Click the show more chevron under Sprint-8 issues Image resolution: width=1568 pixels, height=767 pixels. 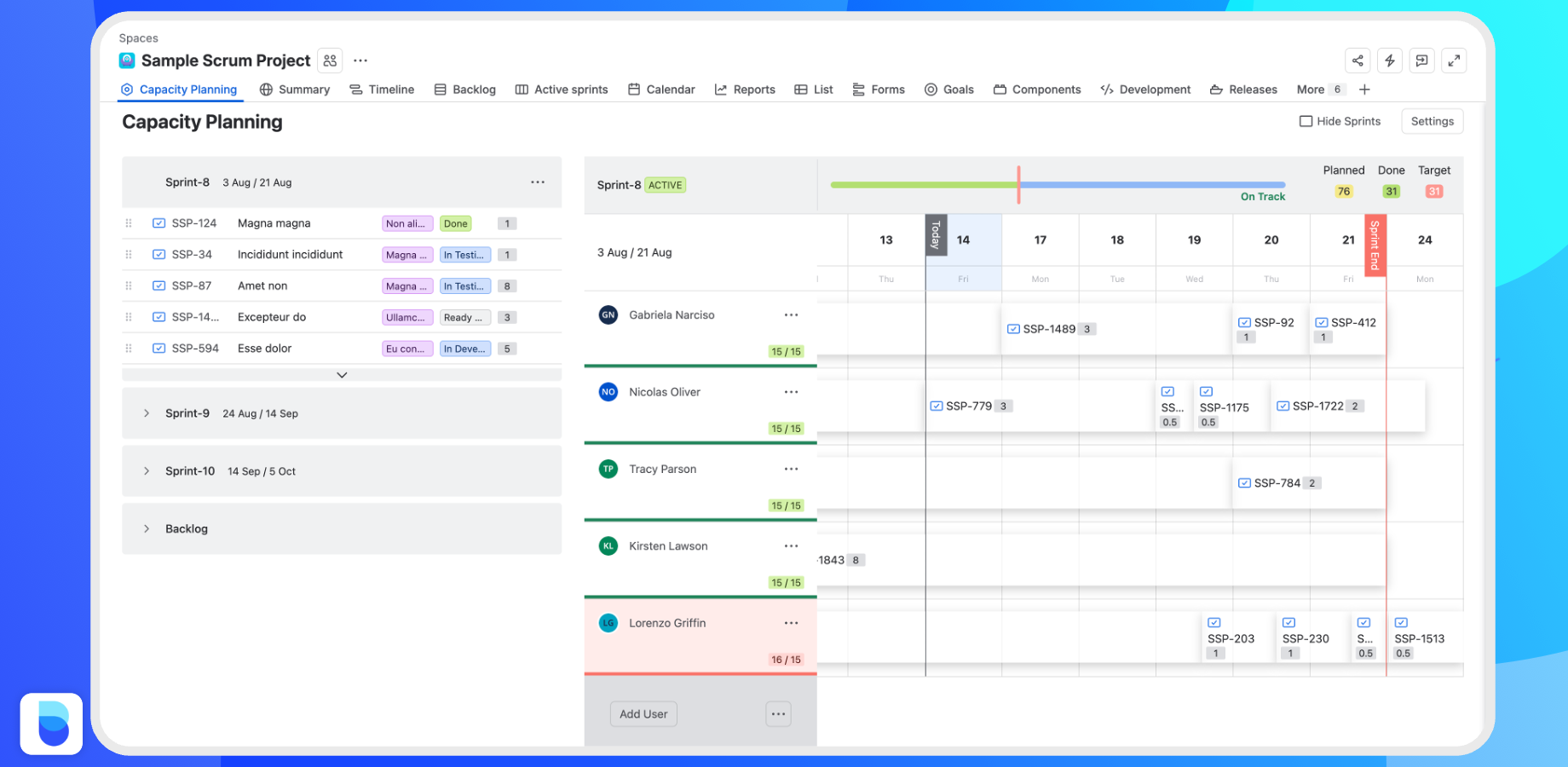tap(342, 375)
